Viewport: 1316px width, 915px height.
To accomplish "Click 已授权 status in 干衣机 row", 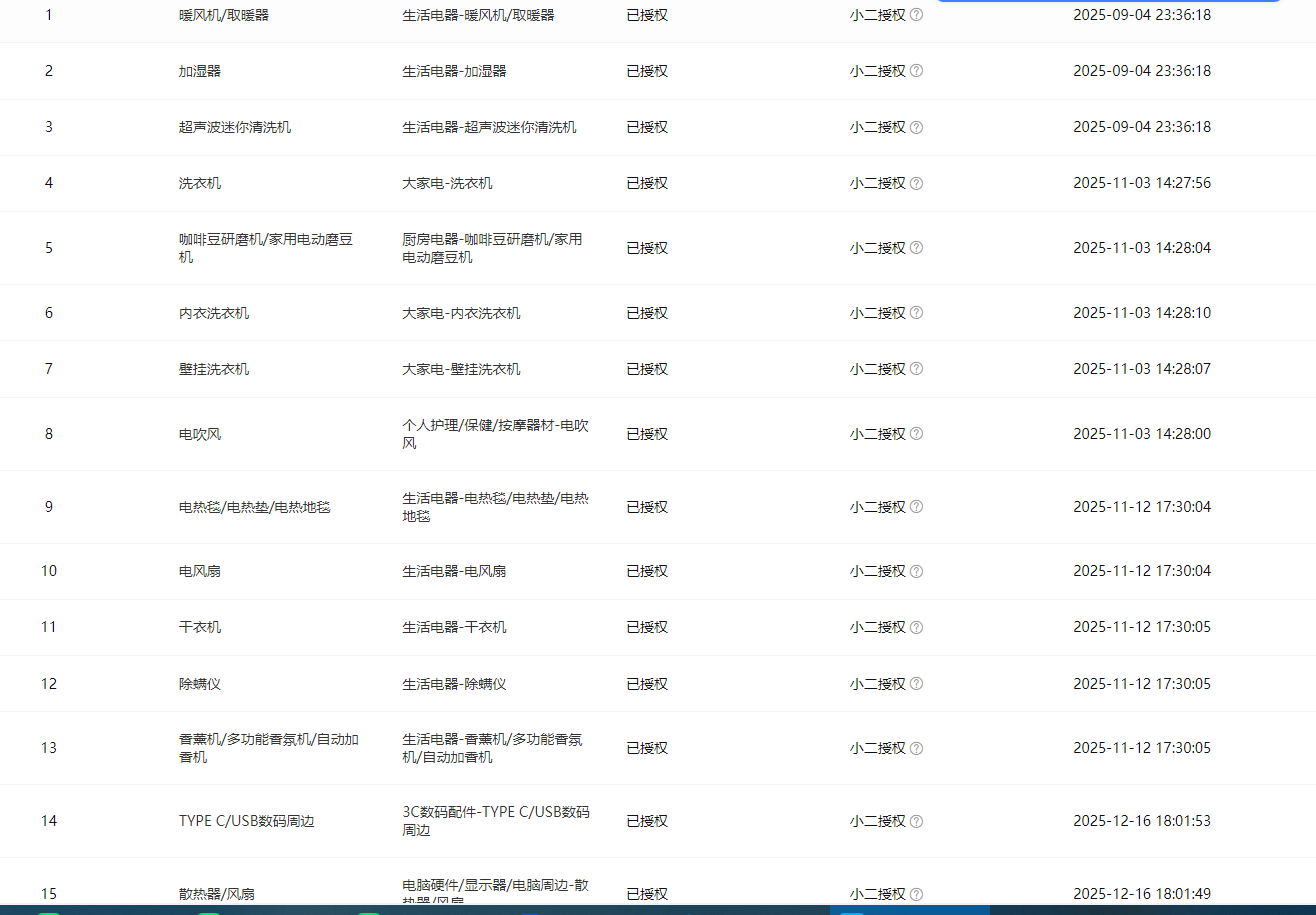I will click(647, 627).
